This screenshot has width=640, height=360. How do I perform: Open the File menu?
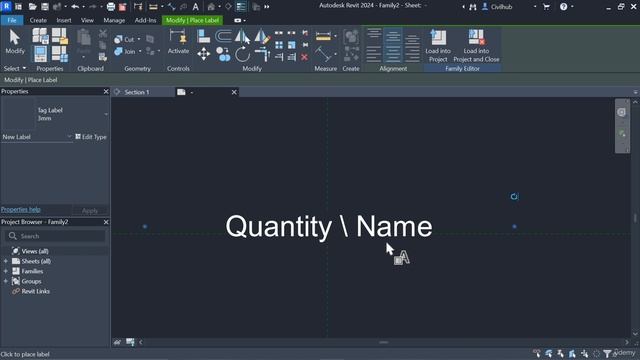click(x=12, y=20)
